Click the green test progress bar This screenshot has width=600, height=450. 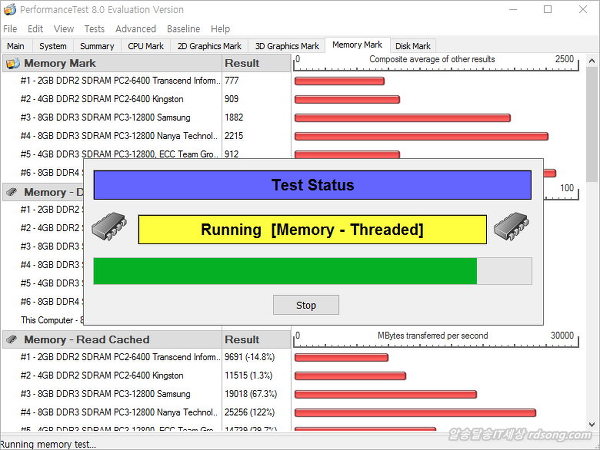click(x=313, y=271)
